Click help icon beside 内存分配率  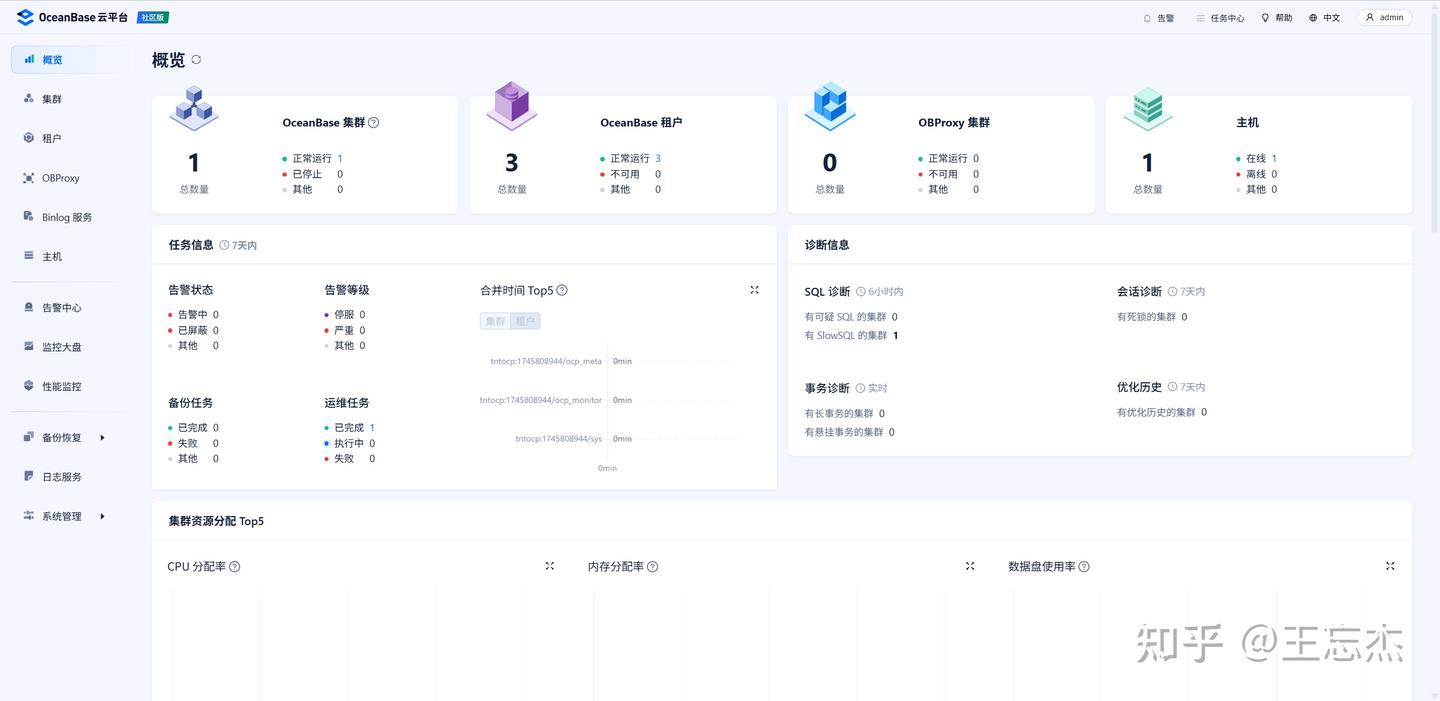coord(653,567)
